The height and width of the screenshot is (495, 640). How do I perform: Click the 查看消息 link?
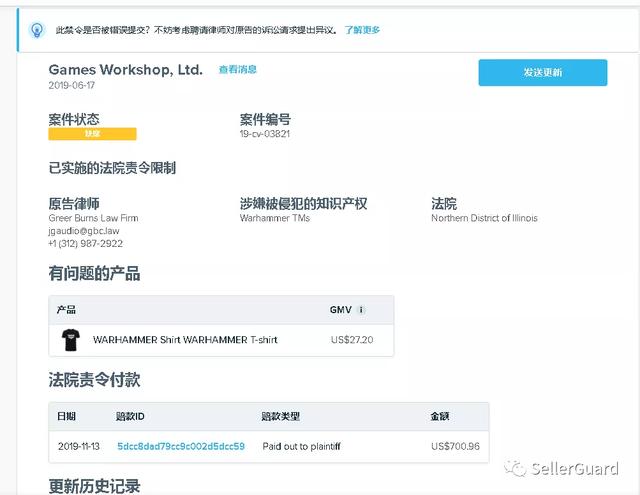coord(238,69)
